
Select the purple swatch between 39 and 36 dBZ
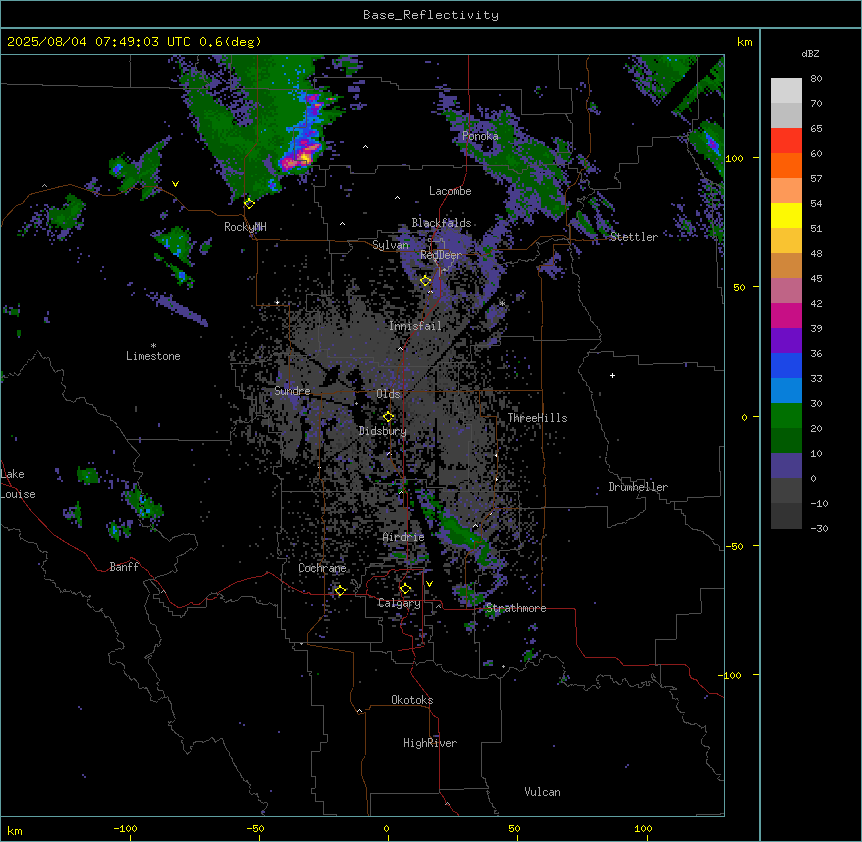coord(786,341)
